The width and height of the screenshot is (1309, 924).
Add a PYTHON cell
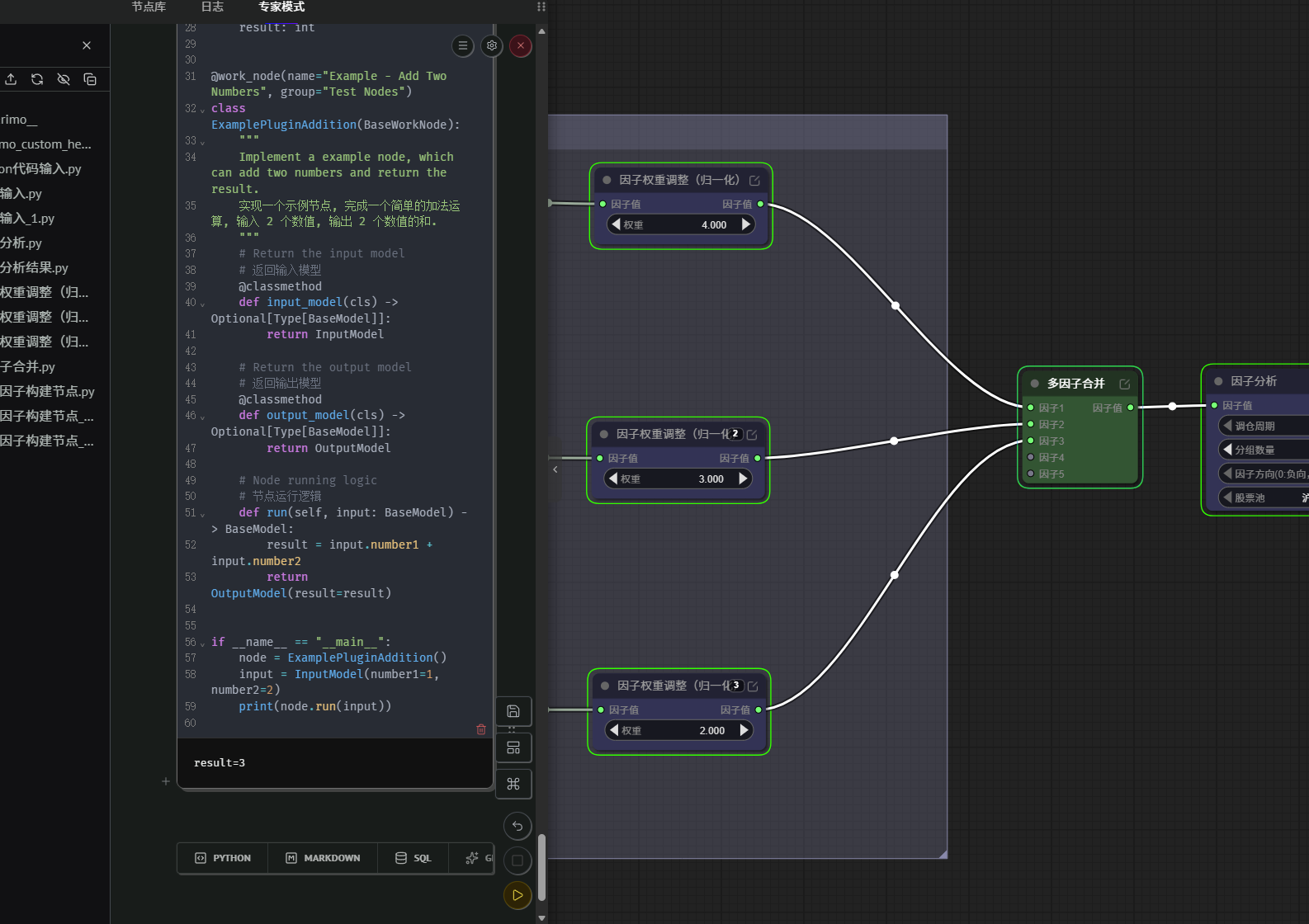coord(223,858)
